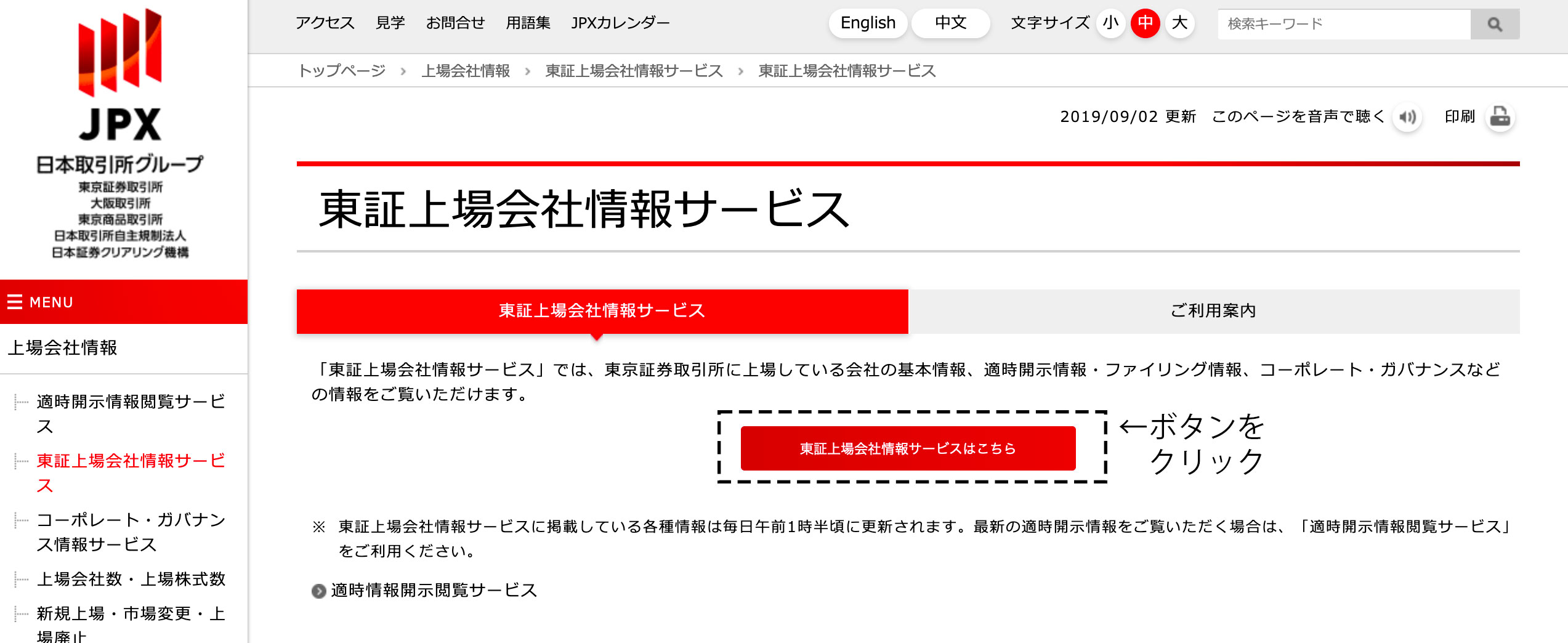Open 上場会社数・上場株式数 in the sidebar
This screenshot has height=643, width=1568.
coord(131,579)
